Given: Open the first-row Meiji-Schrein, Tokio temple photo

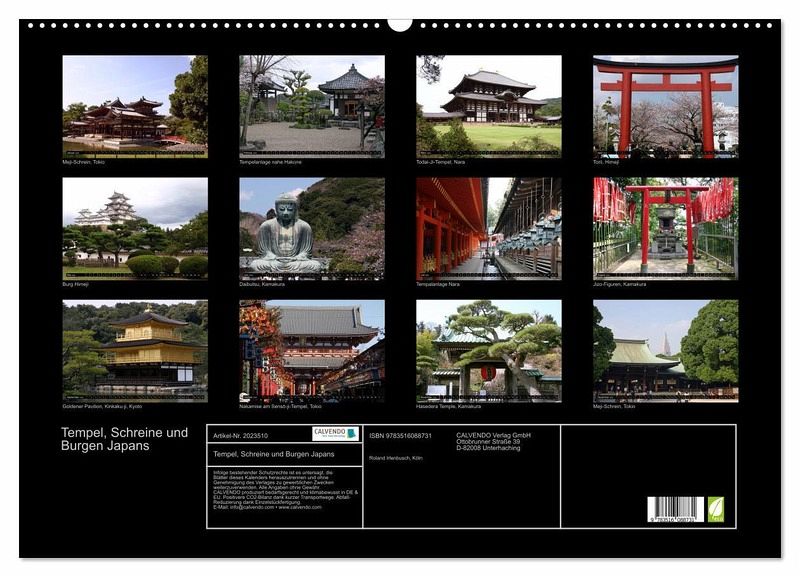Looking at the screenshot, I should pyautogui.click(x=135, y=107).
